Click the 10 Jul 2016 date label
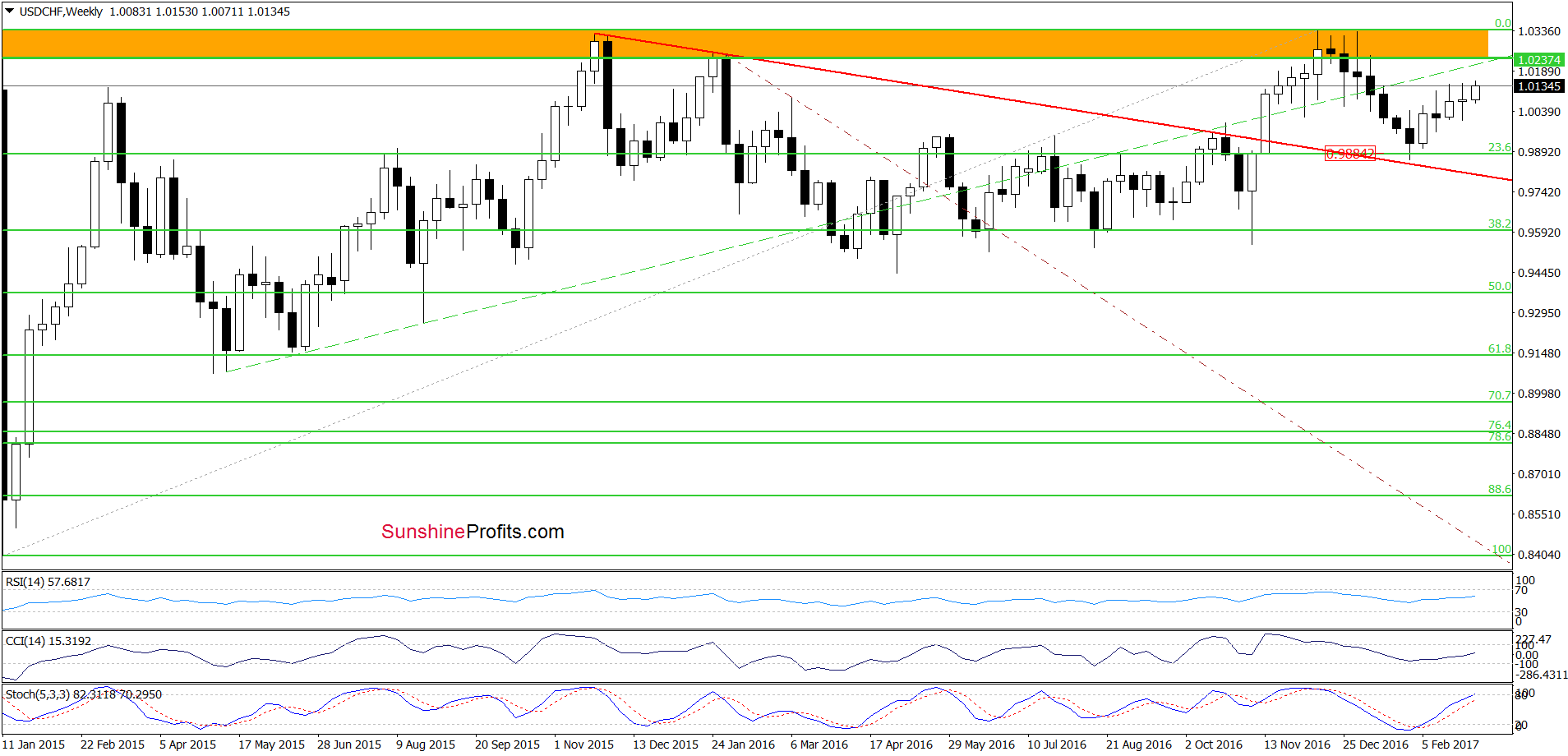Viewport: 1568px width, 756px height. pyautogui.click(x=1057, y=744)
